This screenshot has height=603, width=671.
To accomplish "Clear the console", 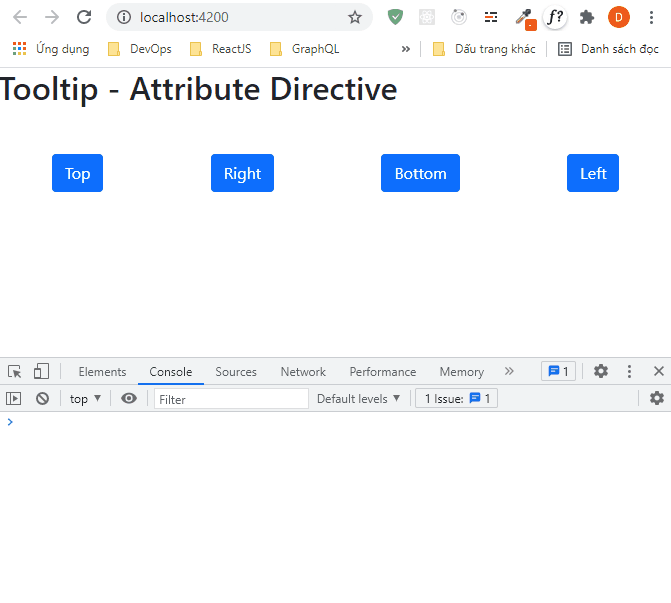I will (42, 399).
